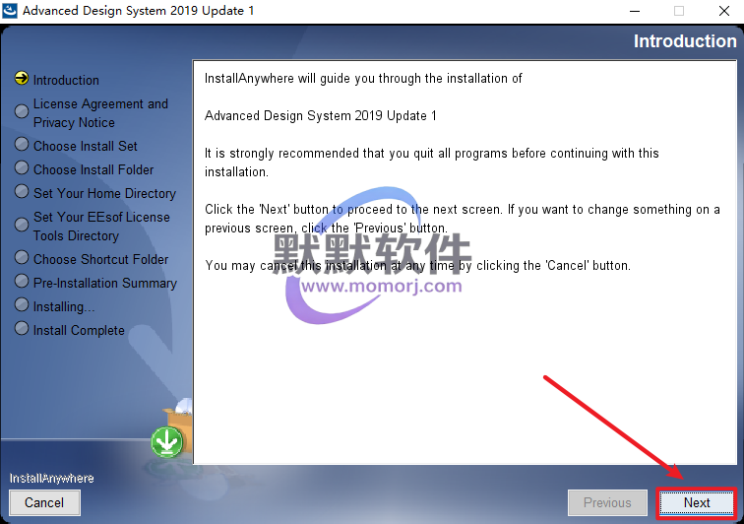The image size is (744, 524).
Task: Click the Cancel button
Action: point(44,503)
